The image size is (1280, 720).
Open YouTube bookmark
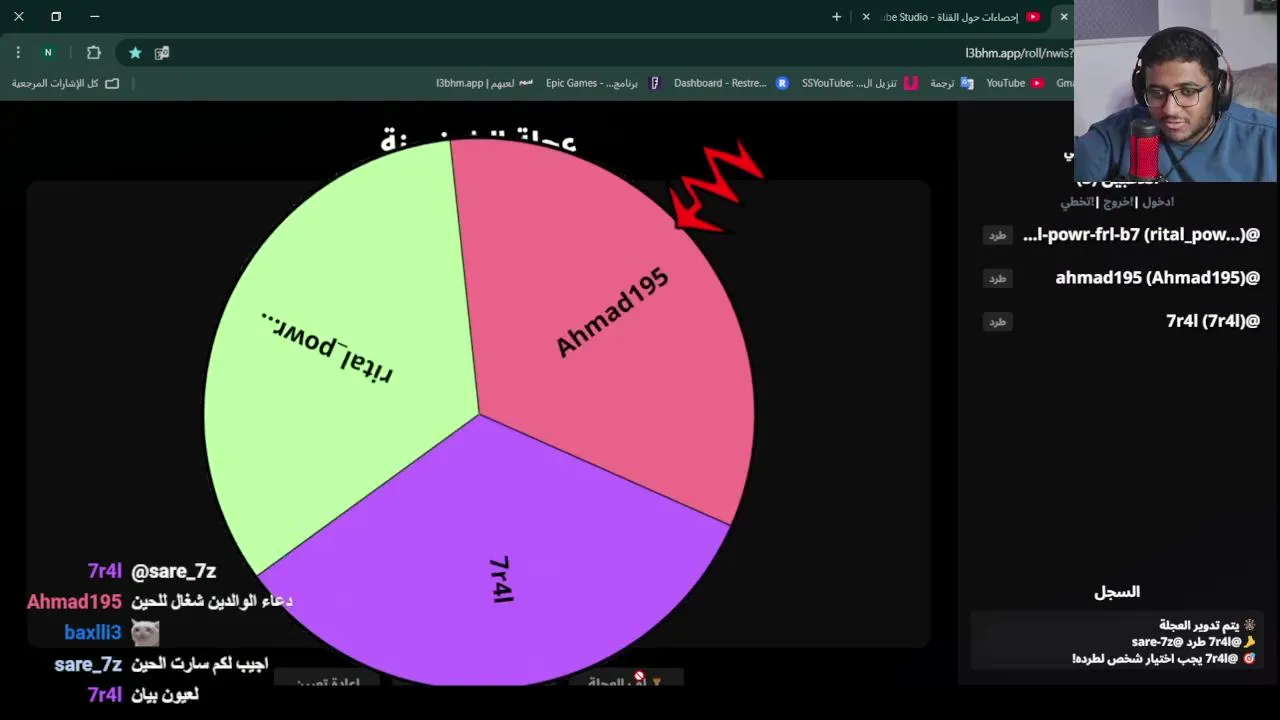point(1014,83)
